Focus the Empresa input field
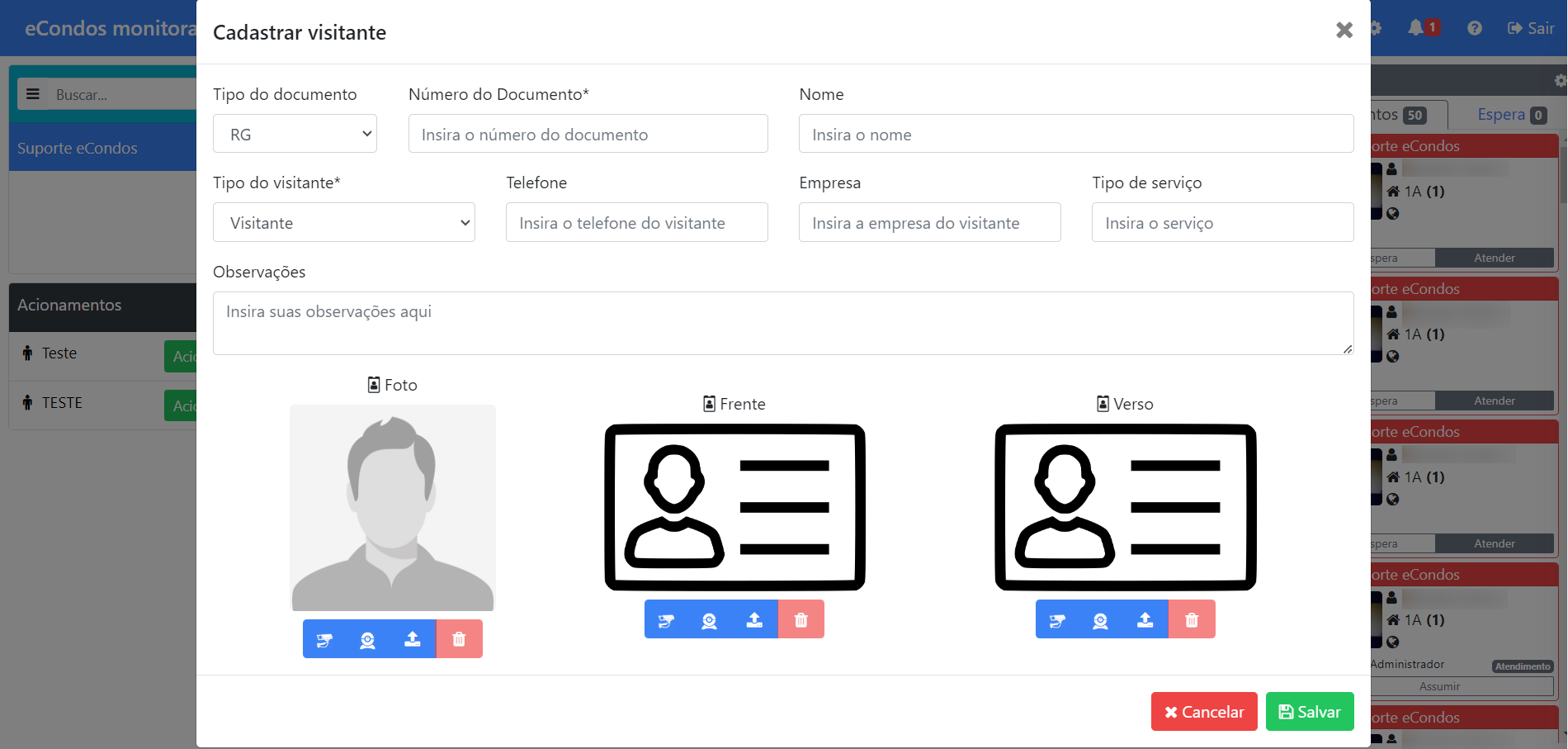 point(930,222)
